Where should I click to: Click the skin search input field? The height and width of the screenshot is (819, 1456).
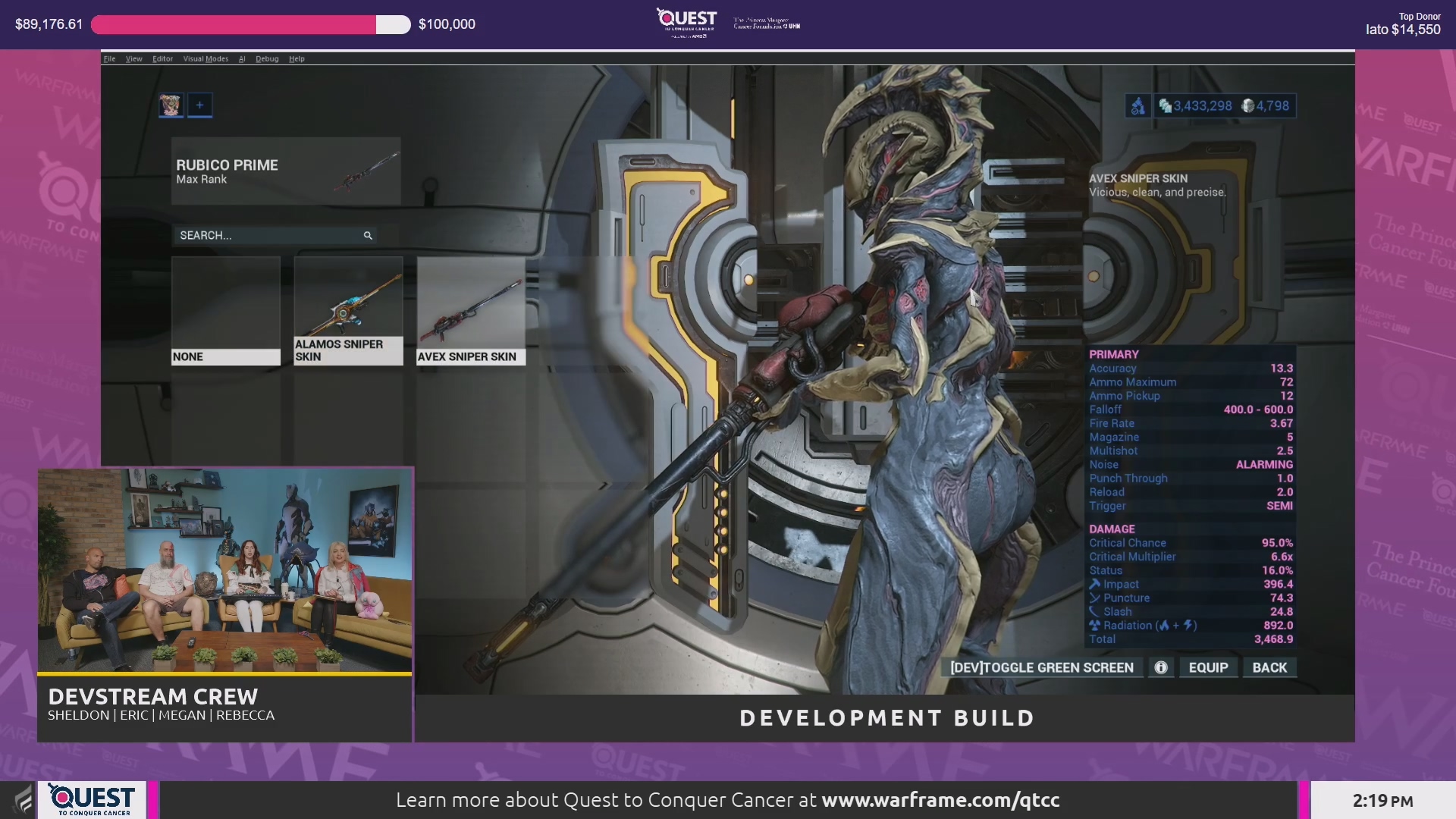[x=265, y=236]
